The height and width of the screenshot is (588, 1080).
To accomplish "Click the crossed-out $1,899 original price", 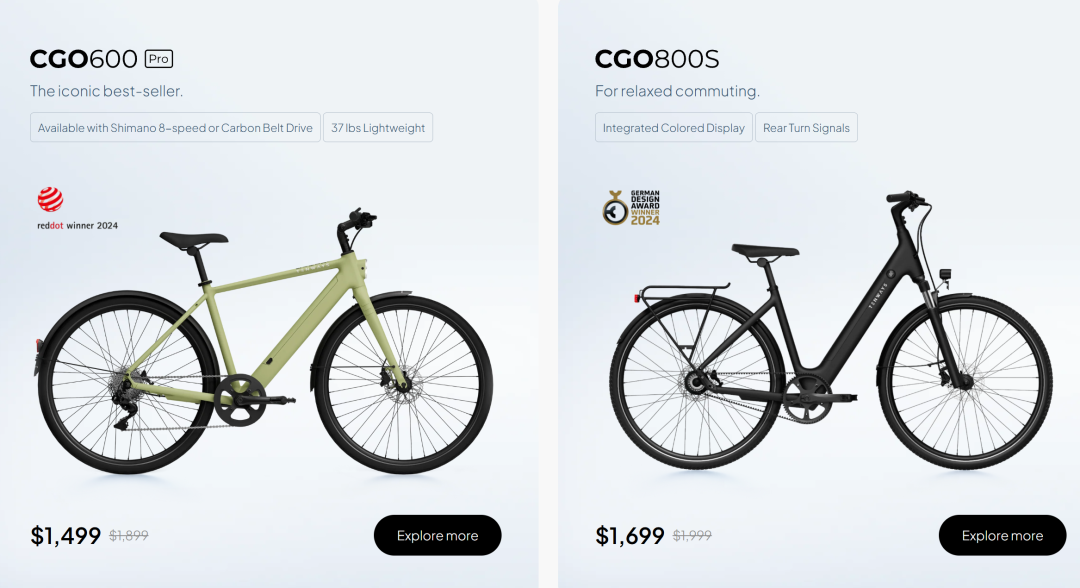I will click(128, 536).
